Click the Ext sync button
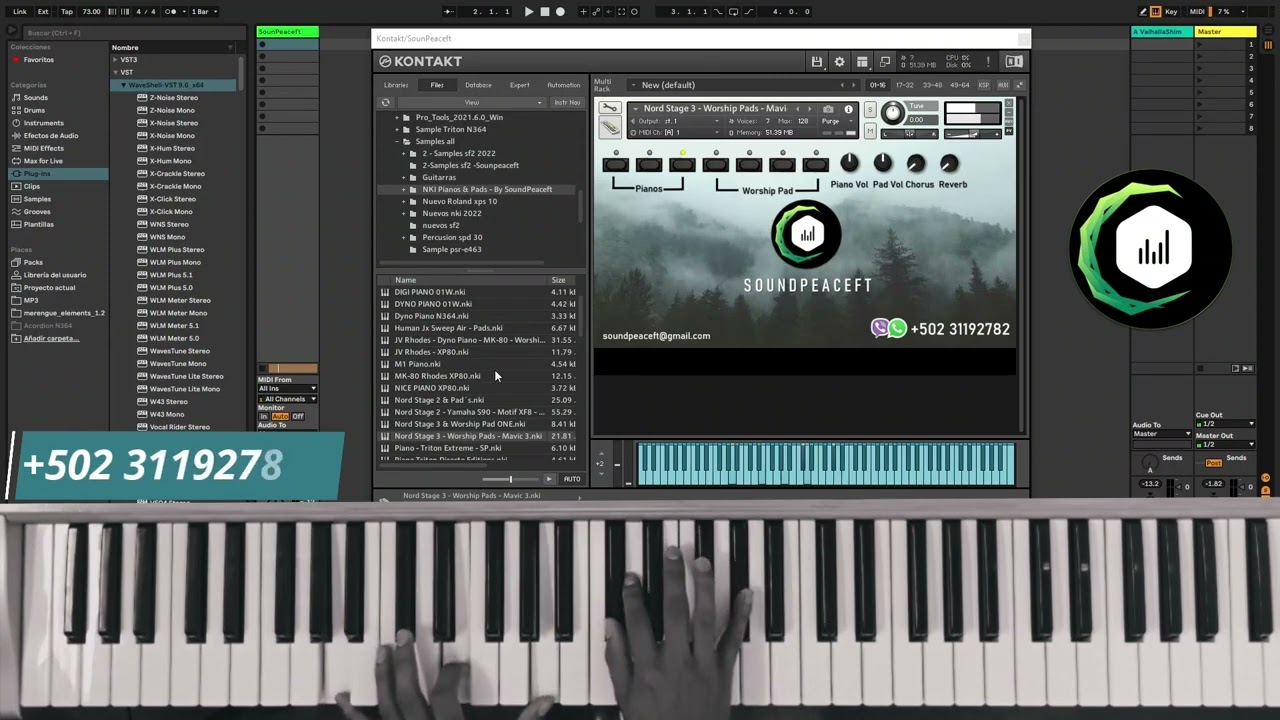The width and height of the screenshot is (1280, 720). coord(43,12)
